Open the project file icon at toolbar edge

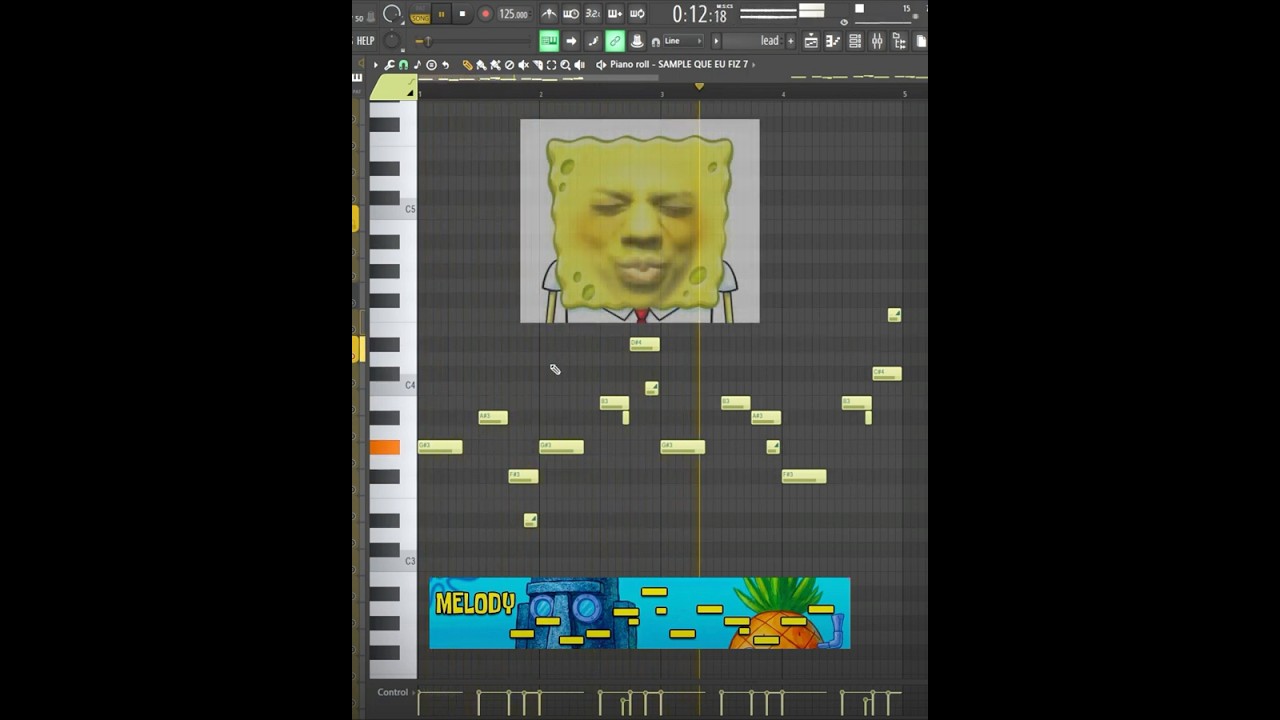(921, 41)
